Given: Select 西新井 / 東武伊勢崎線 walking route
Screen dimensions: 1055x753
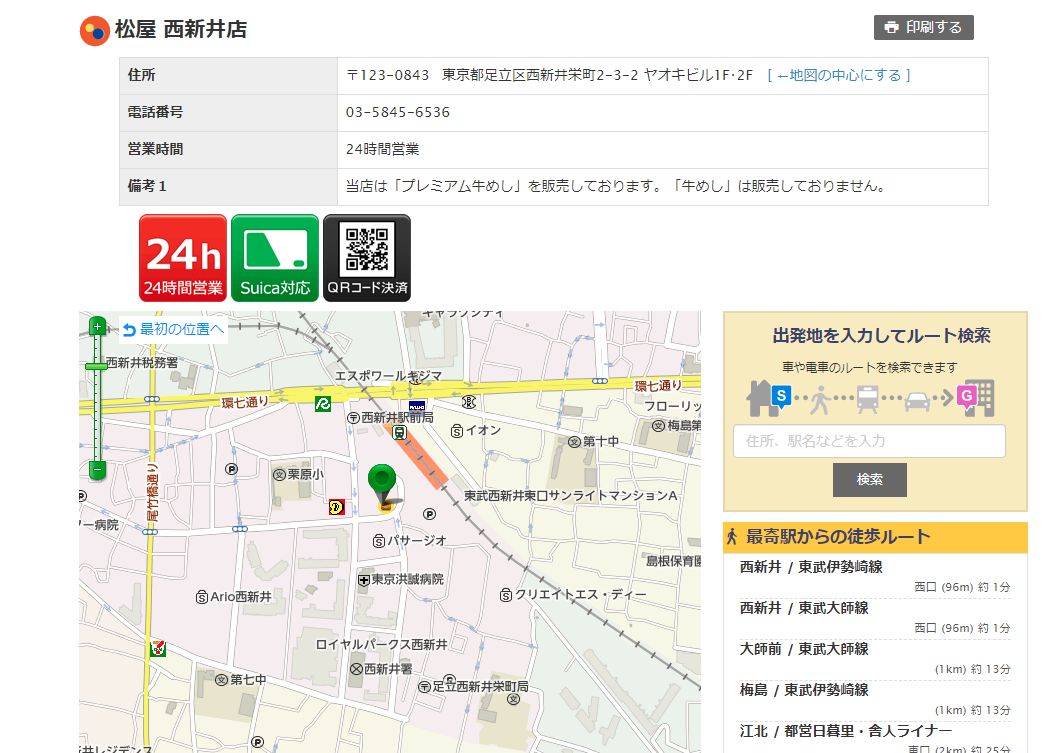Looking at the screenshot, I should [x=811, y=567].
